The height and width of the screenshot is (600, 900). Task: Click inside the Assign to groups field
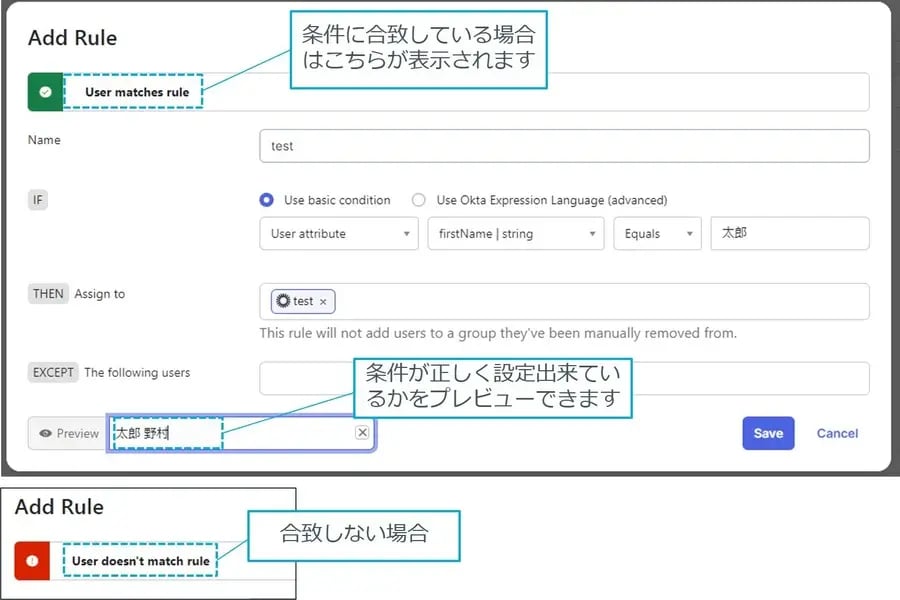(x=600, y=301)
